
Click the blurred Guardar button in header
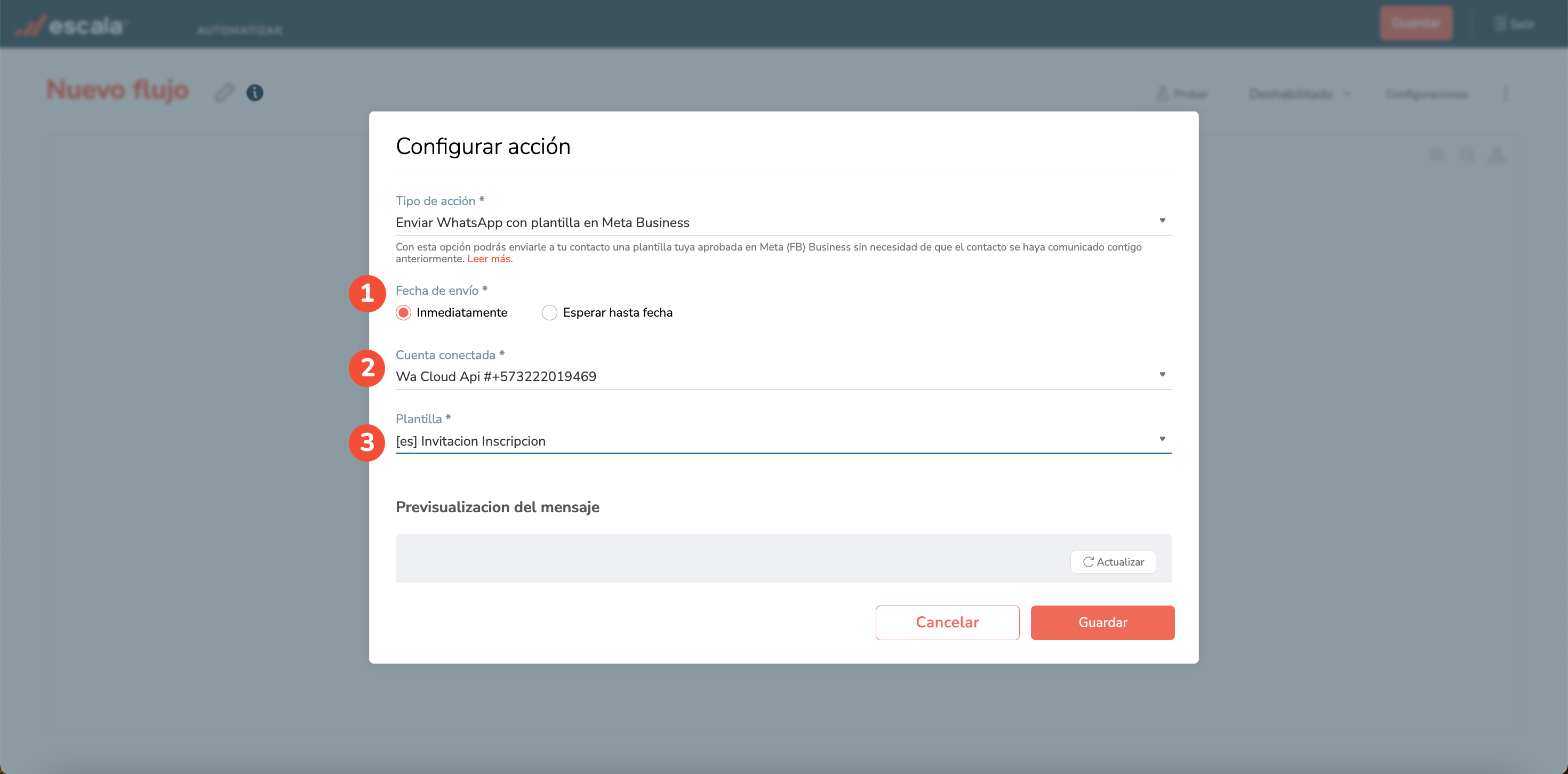pyautogui.click(x=1416, y=24)
